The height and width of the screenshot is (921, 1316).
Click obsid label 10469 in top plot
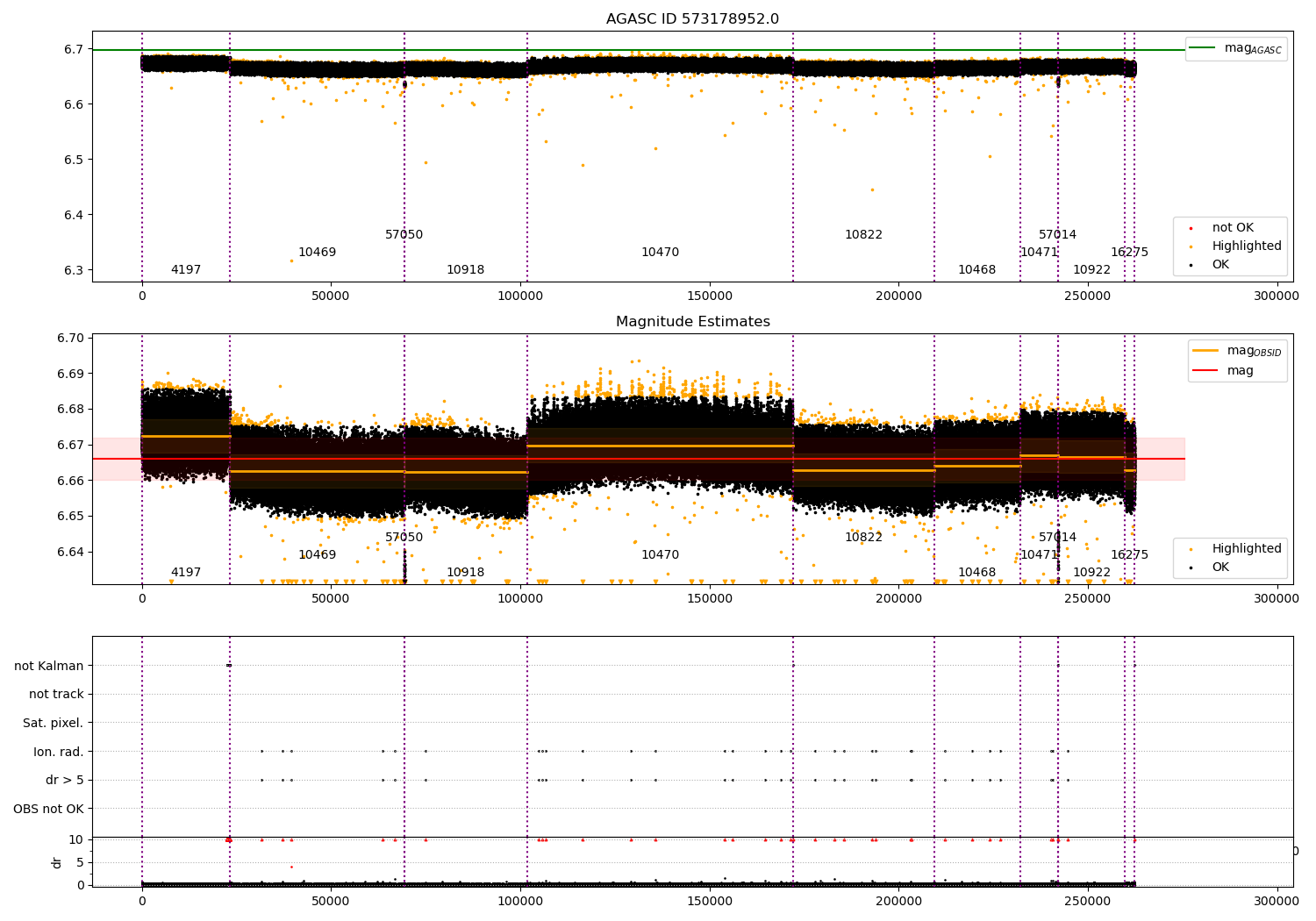coord(317,253)
